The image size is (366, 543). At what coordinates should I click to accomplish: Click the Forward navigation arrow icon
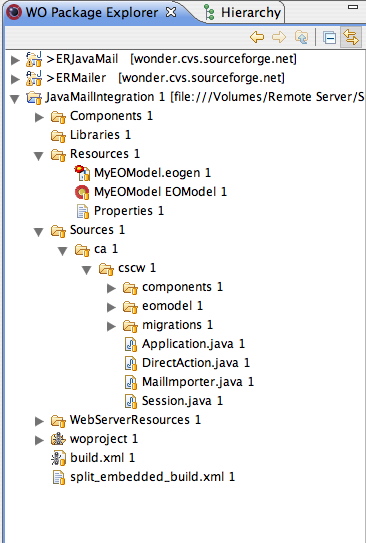click(x=279, y=37)
